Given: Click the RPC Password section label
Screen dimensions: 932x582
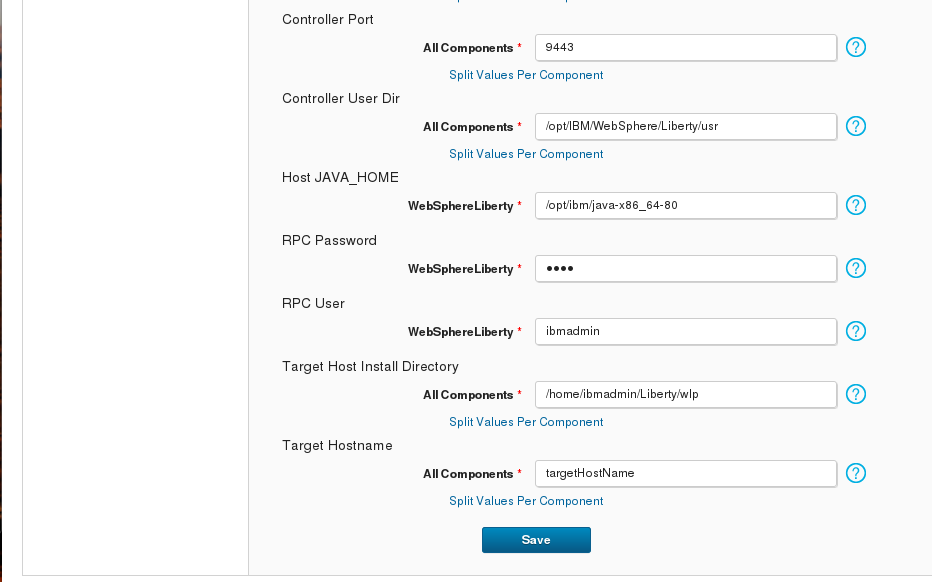Looking at the screenshot, I should (329, 241).
